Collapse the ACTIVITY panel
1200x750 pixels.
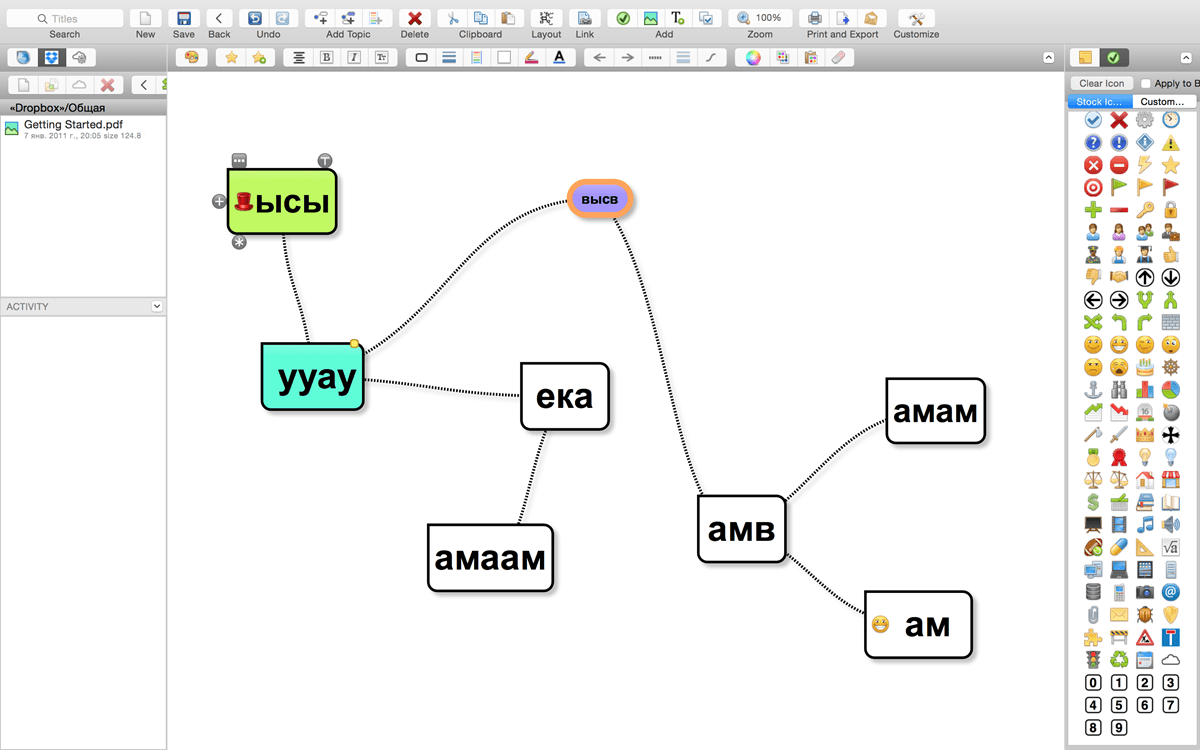(x=157, y=306)
